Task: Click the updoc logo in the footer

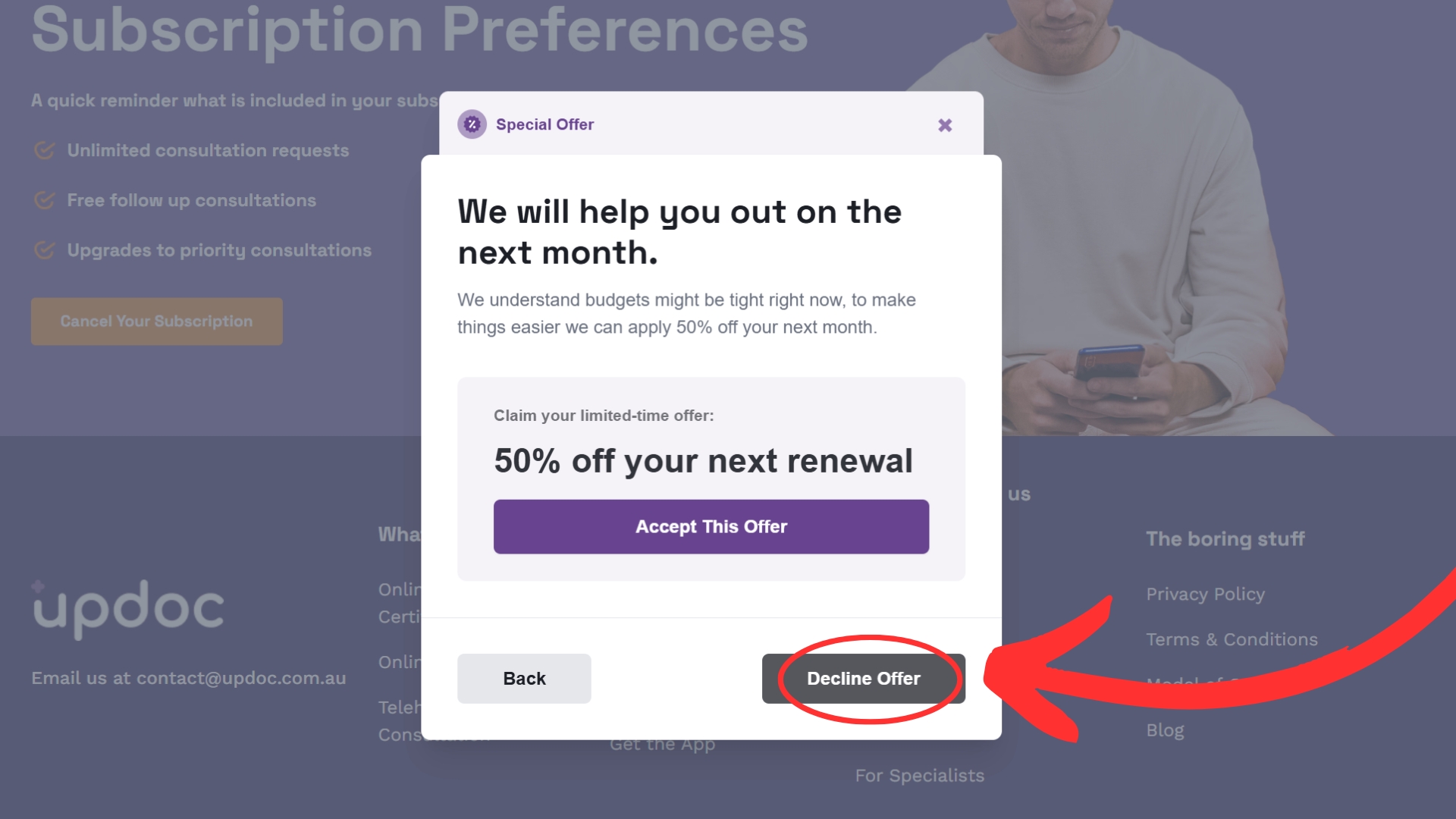Action: click(x=127, y=608)
